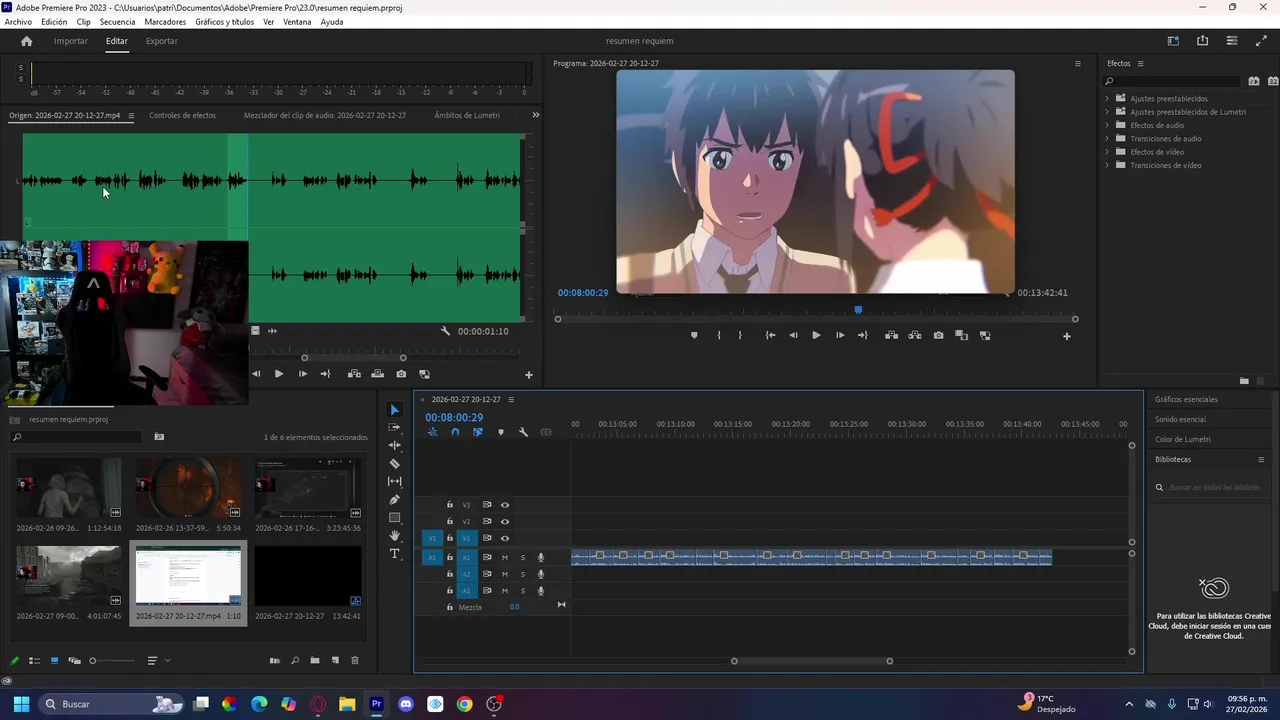Click the Windows Start button
Image resolution: width=1280 pixels, height=720 pixels.
pyautogui.click(x=21, y=704)
